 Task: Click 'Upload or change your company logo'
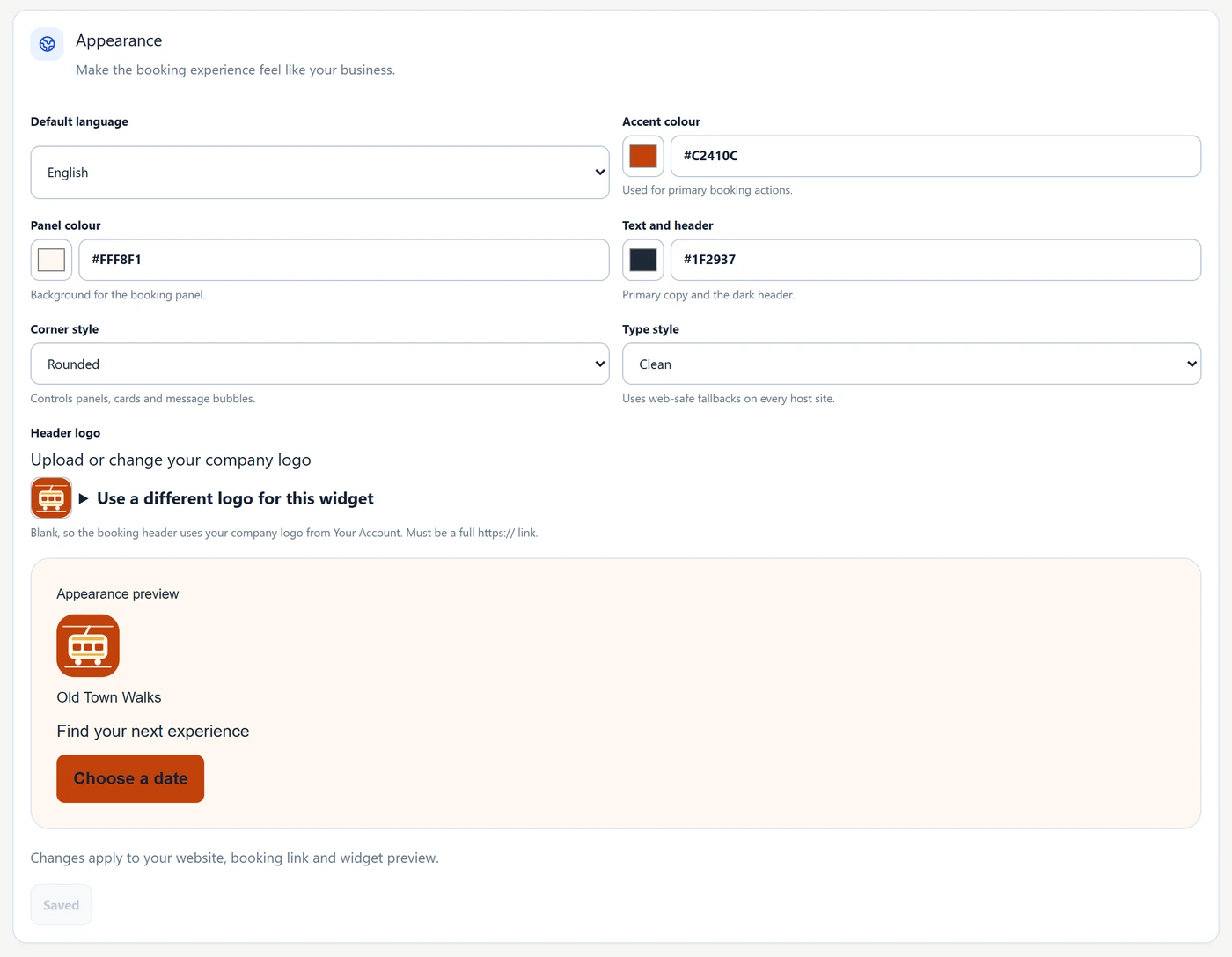click(x=171, y=460)
